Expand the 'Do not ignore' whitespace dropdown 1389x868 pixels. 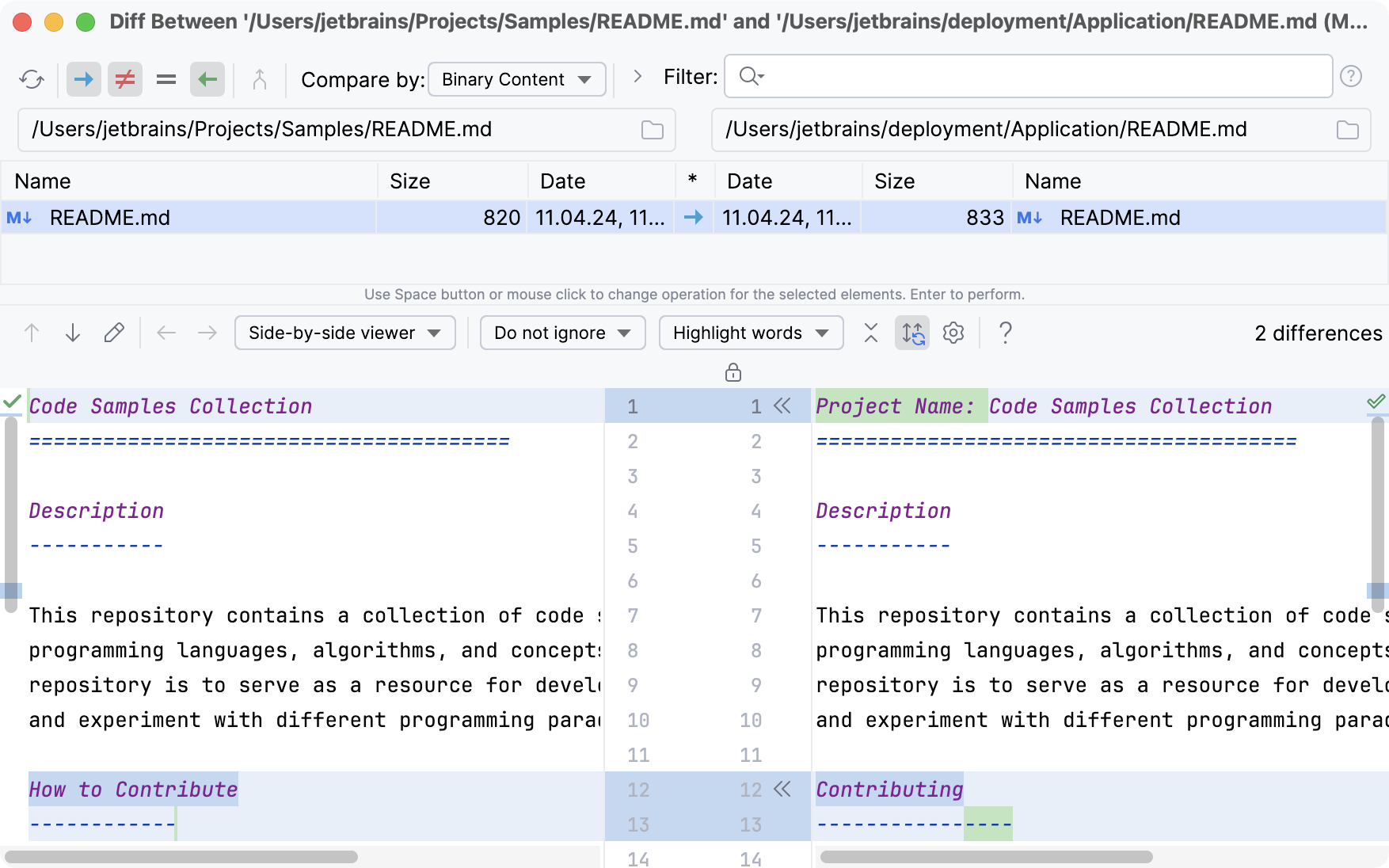pos(562,333)
